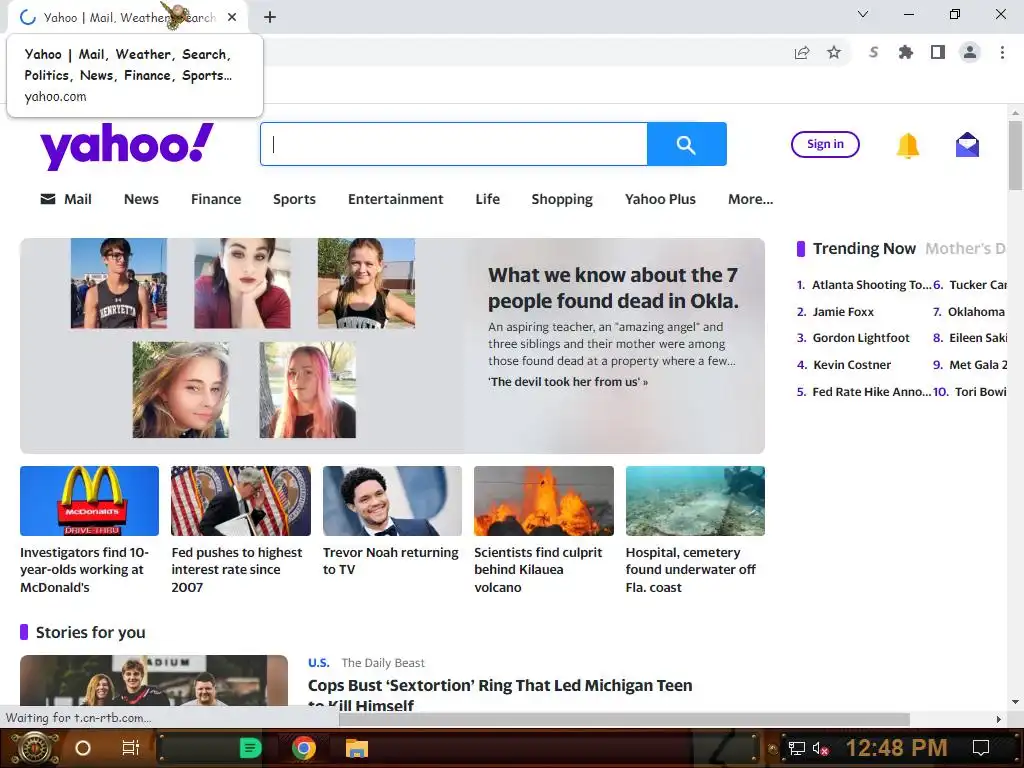This screenshot has height=768, width=1024.
Task: Open the green notes app in taskbar
Action: (x=251, y=748)
